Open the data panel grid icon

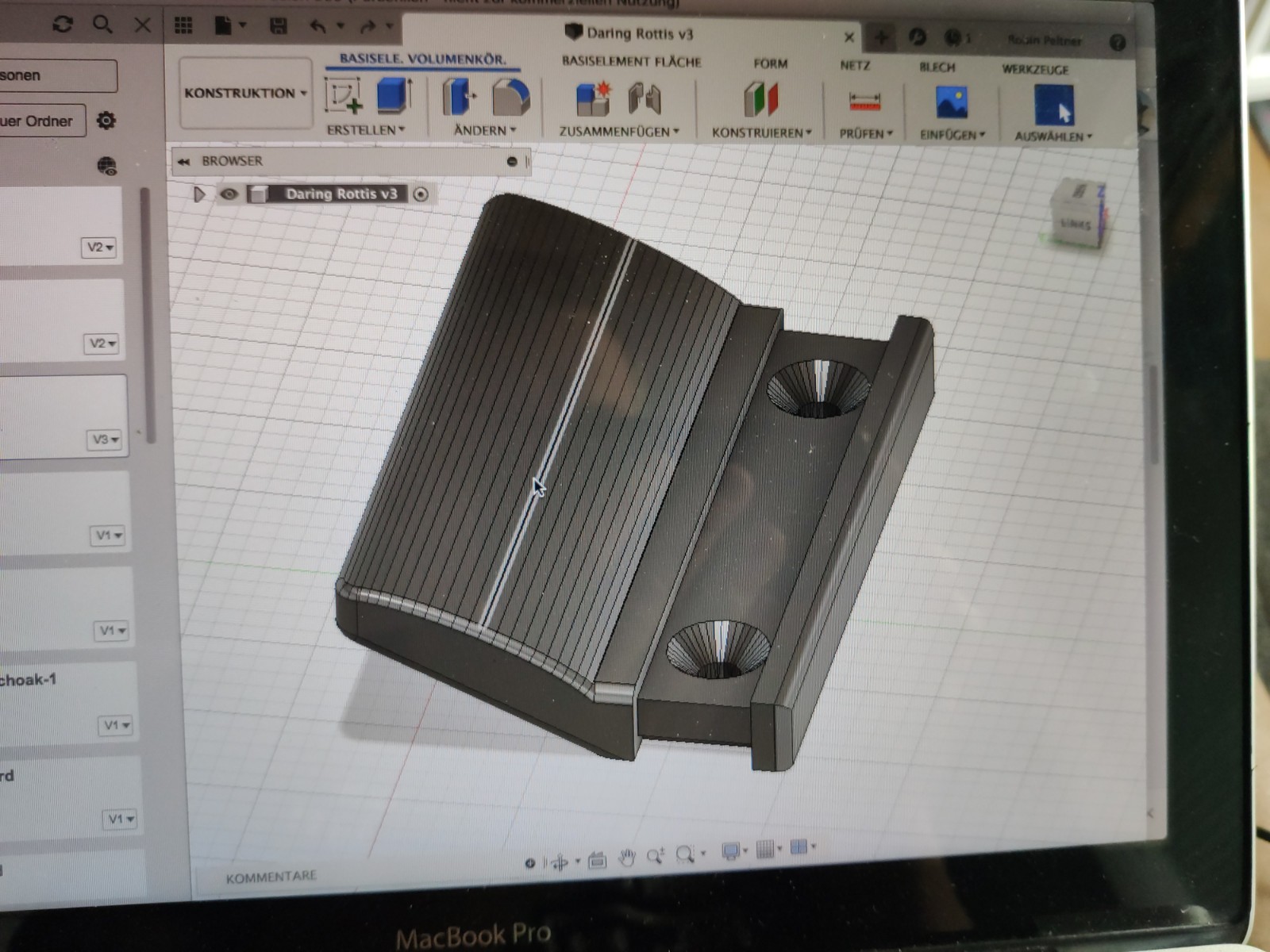pos(183,25)
